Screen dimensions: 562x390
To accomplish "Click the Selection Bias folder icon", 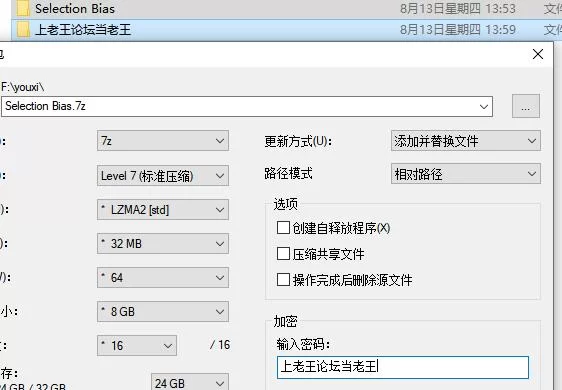I will (23, 8).
